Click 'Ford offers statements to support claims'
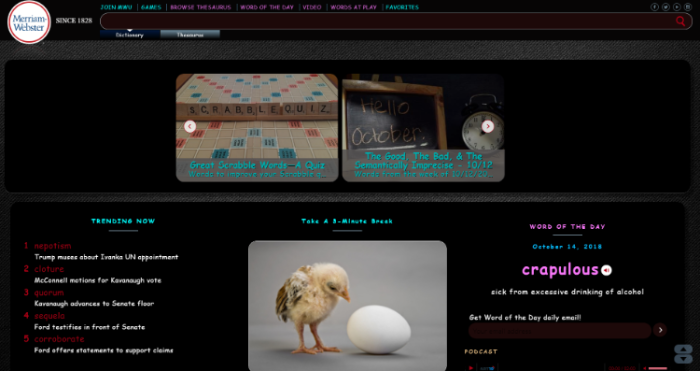This screenshot has height=371, width=700. (x=104, y=350)
